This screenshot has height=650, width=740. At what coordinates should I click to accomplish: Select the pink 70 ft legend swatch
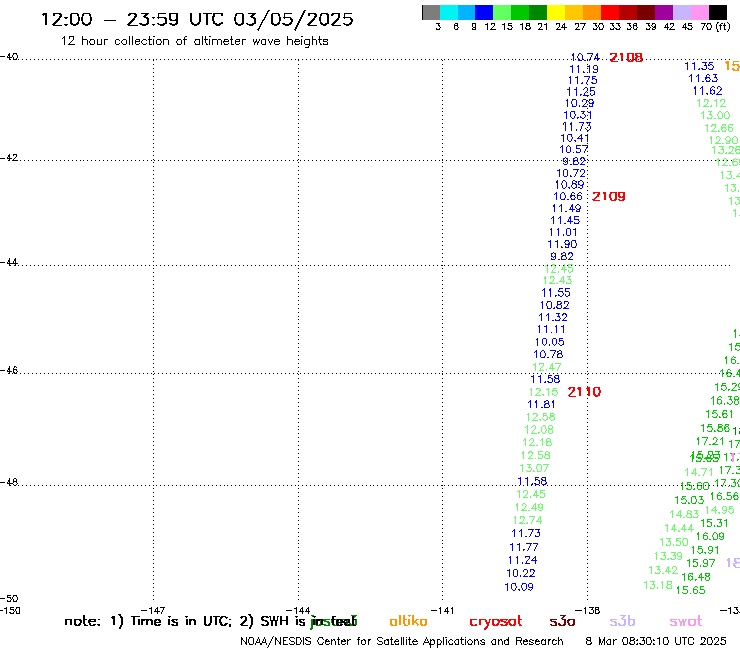tap(700, 12)
